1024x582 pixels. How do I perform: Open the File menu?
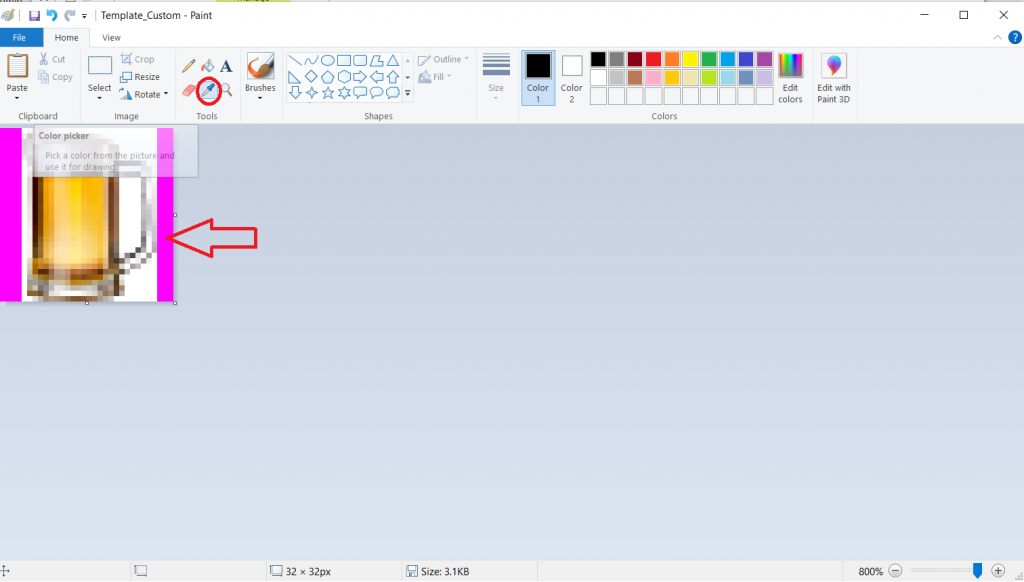click(x=21, y=37)
